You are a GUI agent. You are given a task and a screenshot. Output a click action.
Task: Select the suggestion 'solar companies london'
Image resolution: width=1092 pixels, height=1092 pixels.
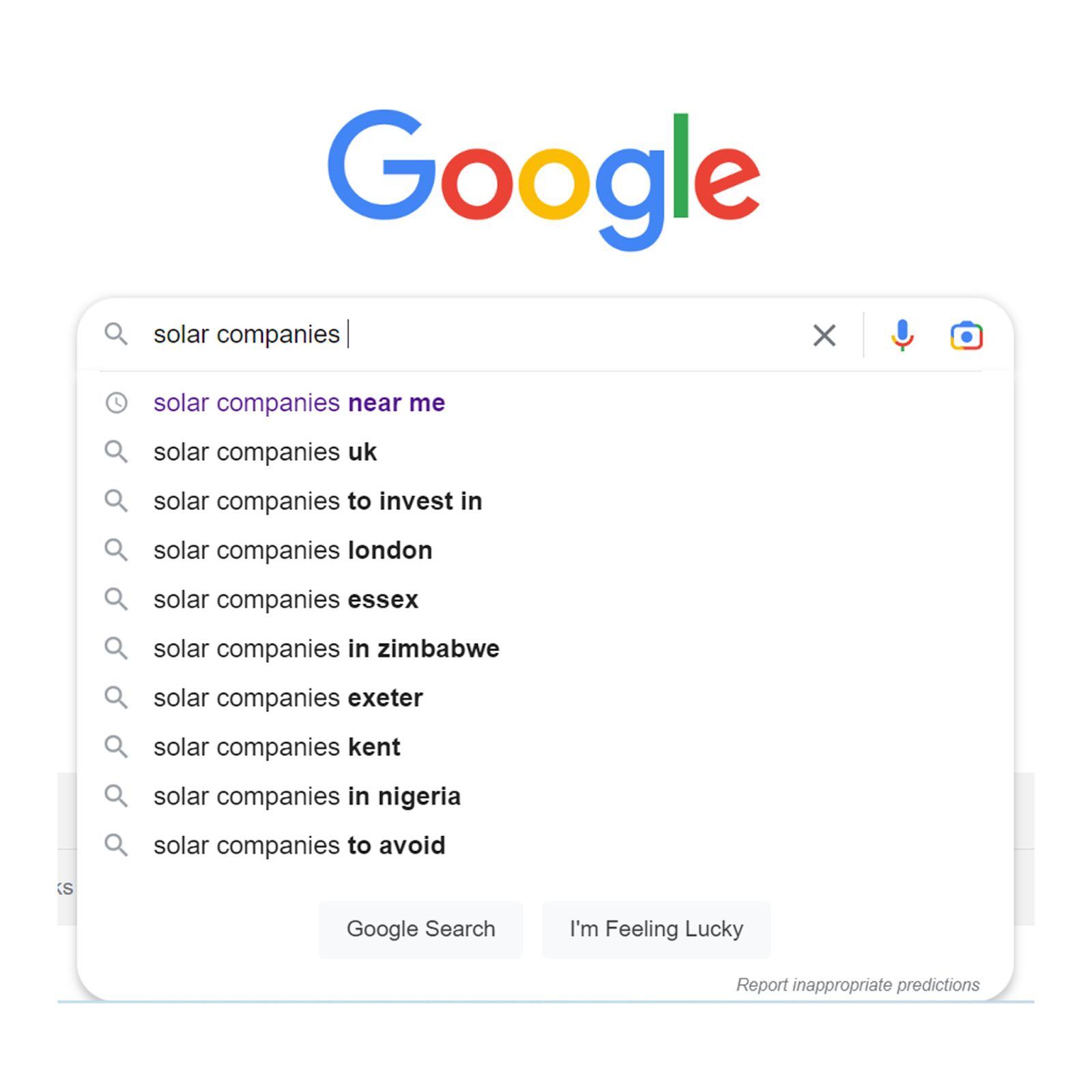(292, 550)
